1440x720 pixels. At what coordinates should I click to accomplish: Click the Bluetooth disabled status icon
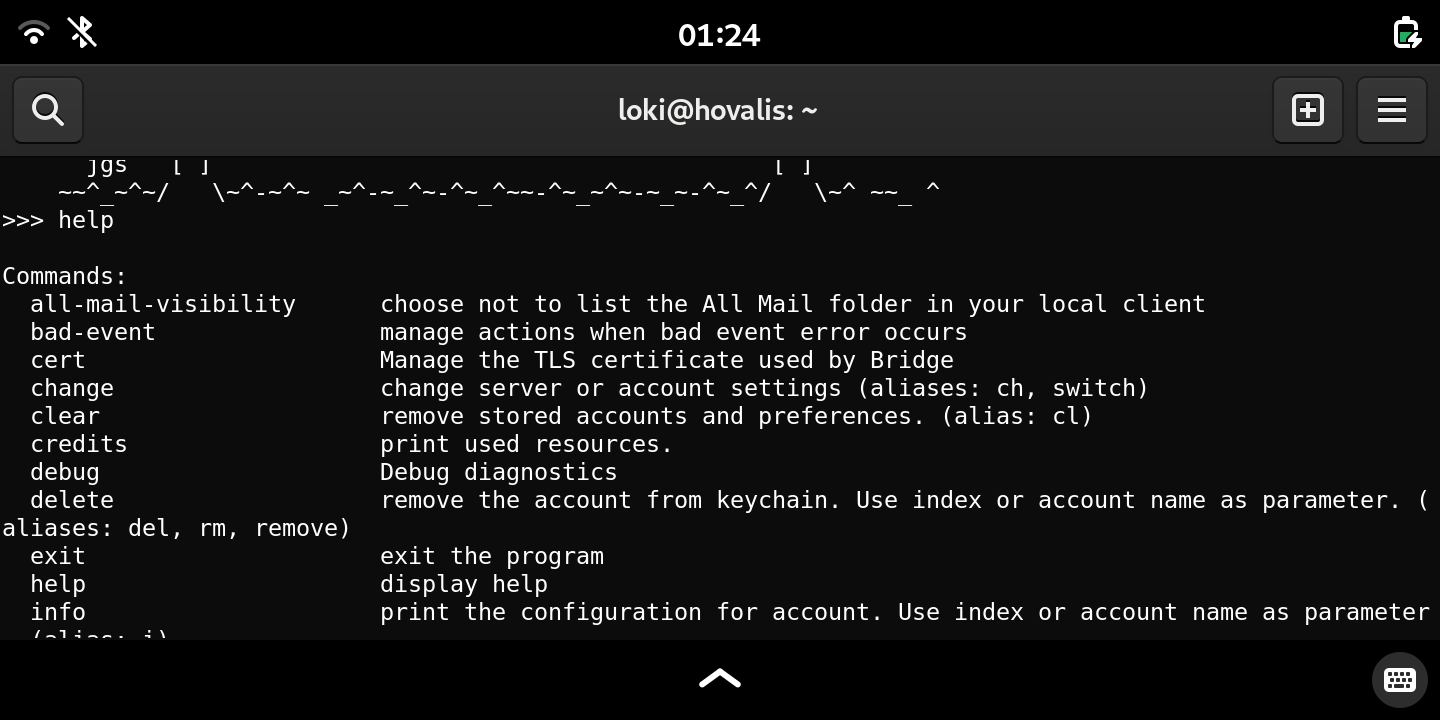point(82,33)
